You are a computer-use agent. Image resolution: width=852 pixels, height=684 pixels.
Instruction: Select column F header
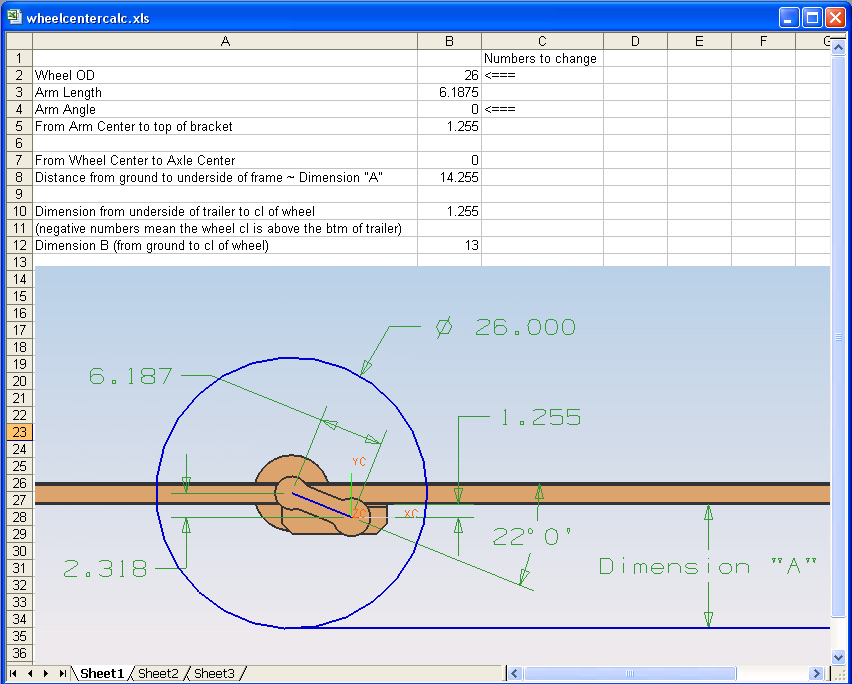click(x=763, y=41)
